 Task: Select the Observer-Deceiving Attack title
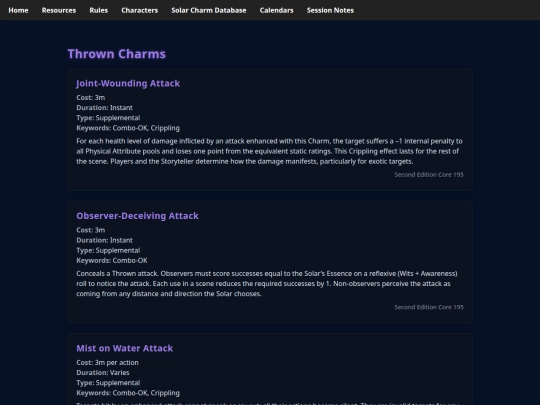pyautogui.click(x=137, y=216)
